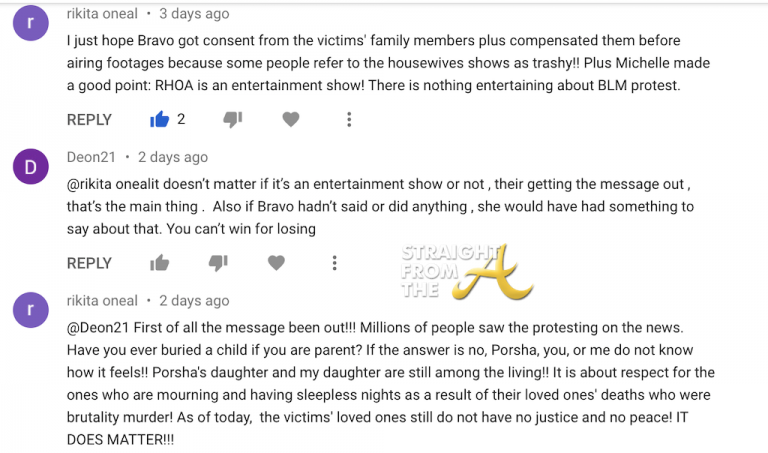Image resolution: width=768 pixels, height=453 pixels.
Task: Heart rikita oneal's first comment
Action: click(290, 120)
